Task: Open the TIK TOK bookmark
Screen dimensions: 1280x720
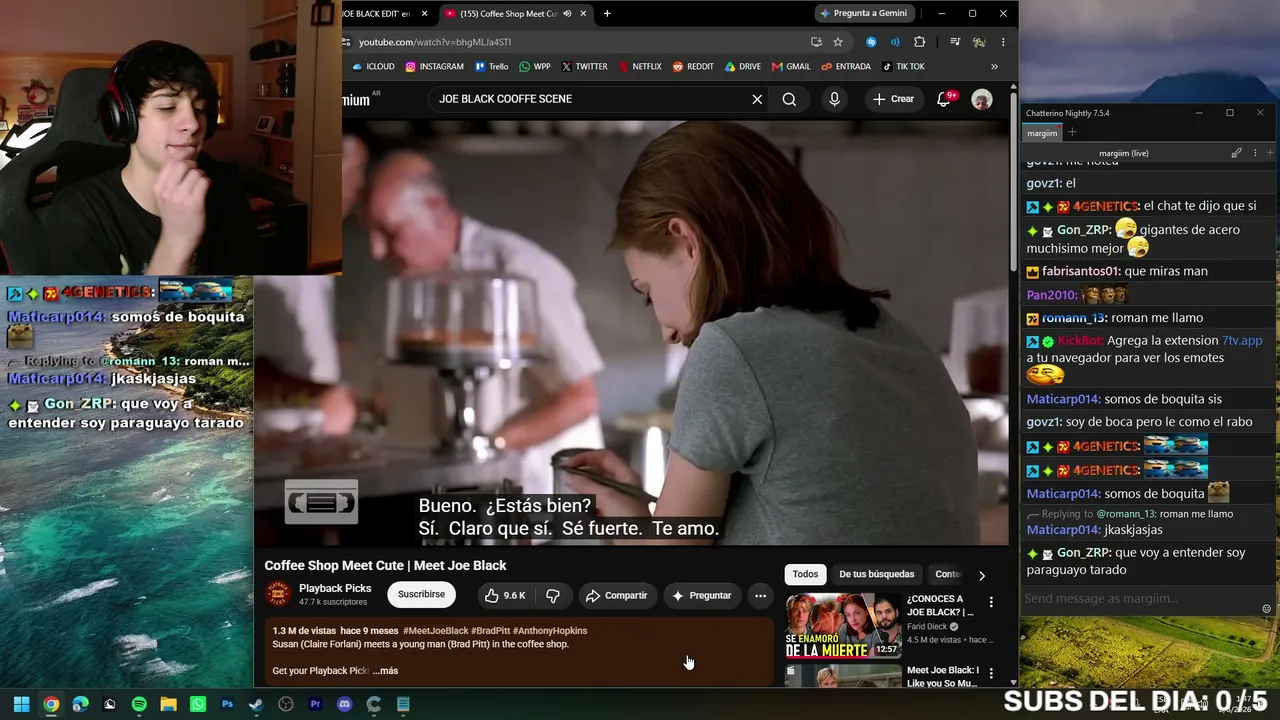Action: [x=903, y=67]
